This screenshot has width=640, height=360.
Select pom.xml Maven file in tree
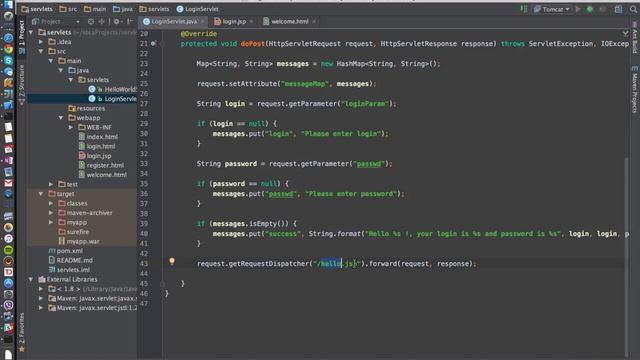coord(65,251)
